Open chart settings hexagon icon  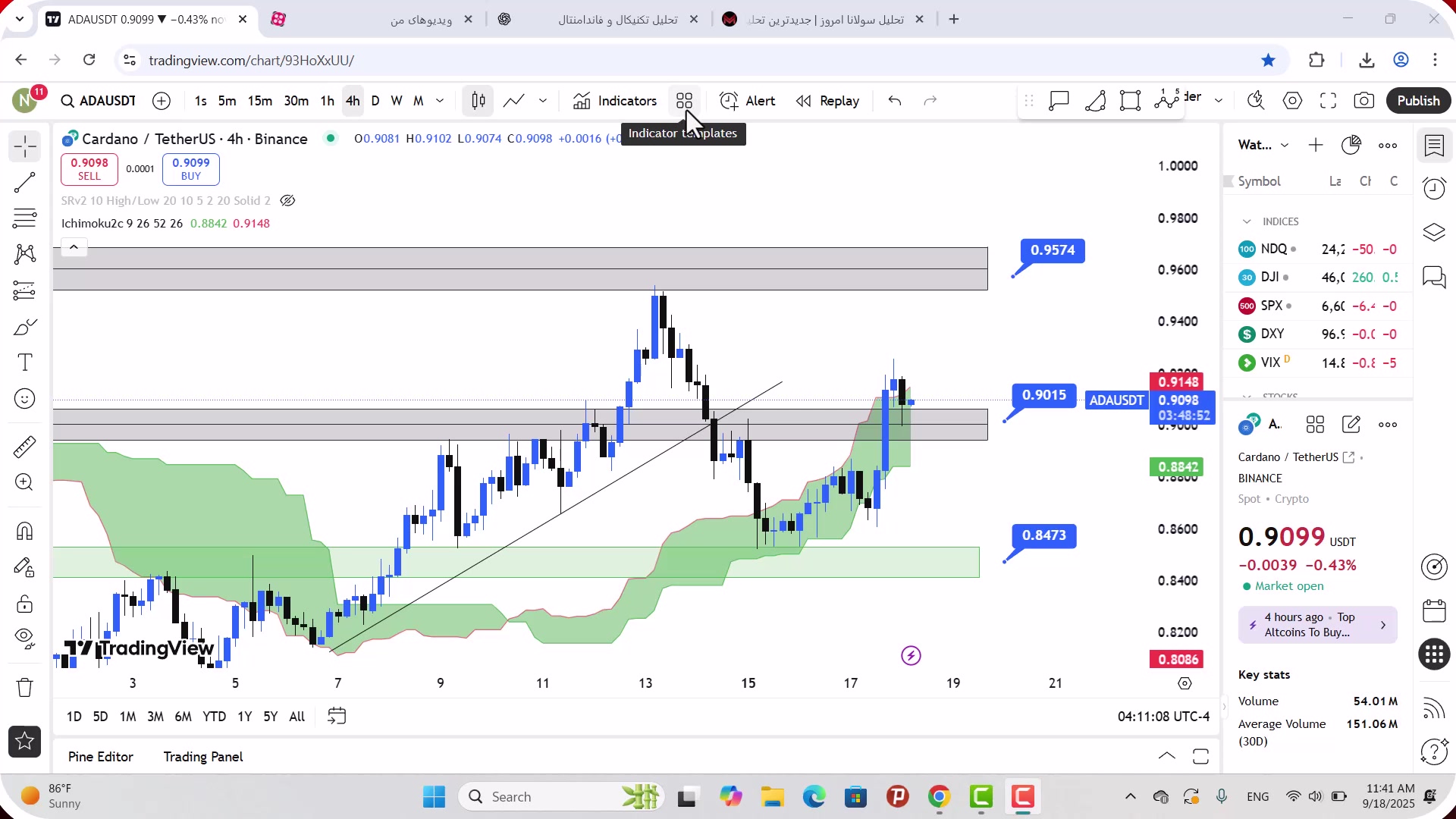(1293, 101)
